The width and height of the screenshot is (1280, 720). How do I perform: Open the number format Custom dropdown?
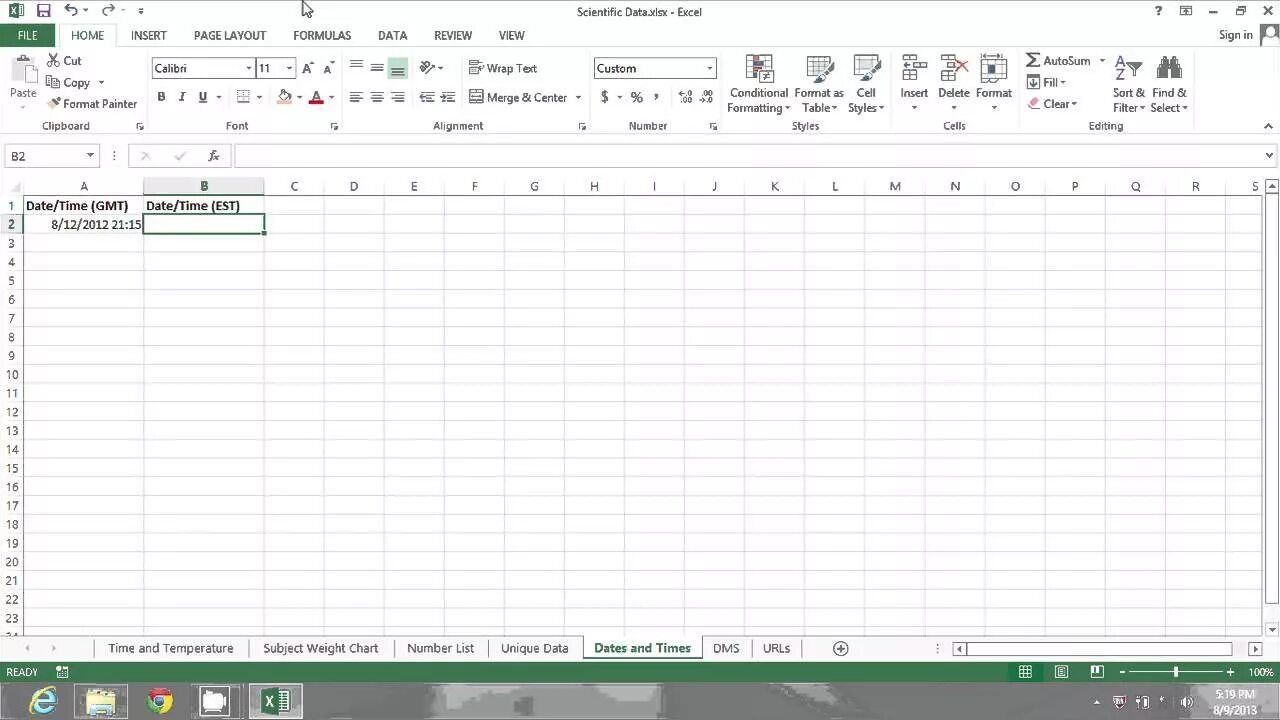coord(710,68)
